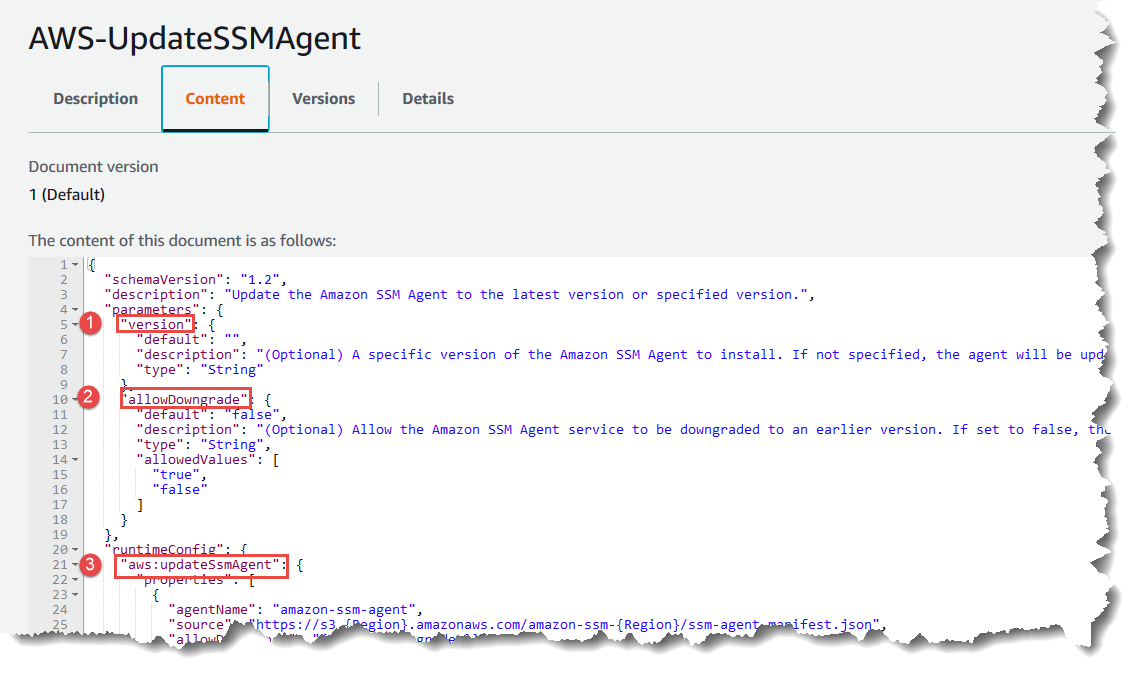1144x675 pixels.
Task: Open the Details tab
Action: (428, 98)
